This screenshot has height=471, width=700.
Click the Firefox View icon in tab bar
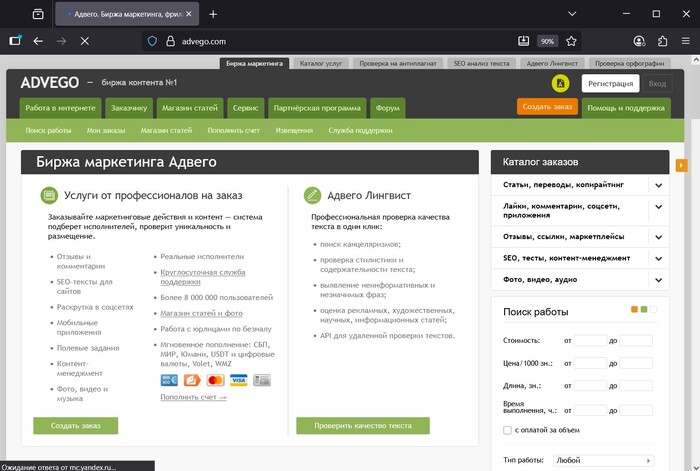[38, 14]
